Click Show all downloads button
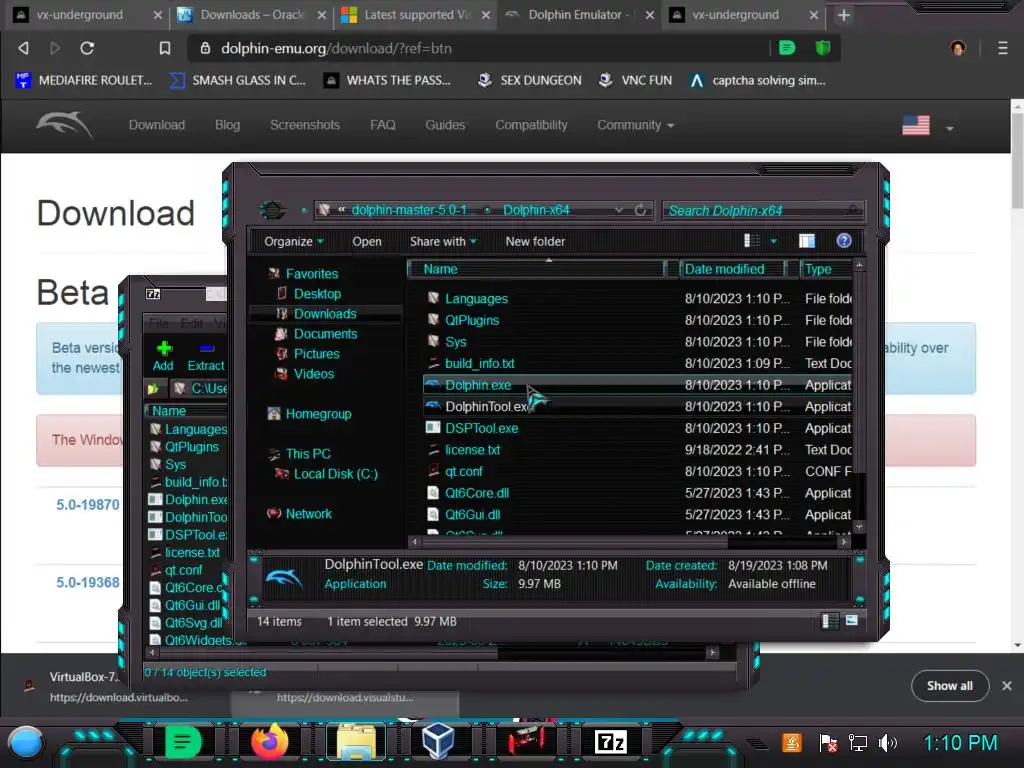The image size is (1024, 768). coord(950,686)
